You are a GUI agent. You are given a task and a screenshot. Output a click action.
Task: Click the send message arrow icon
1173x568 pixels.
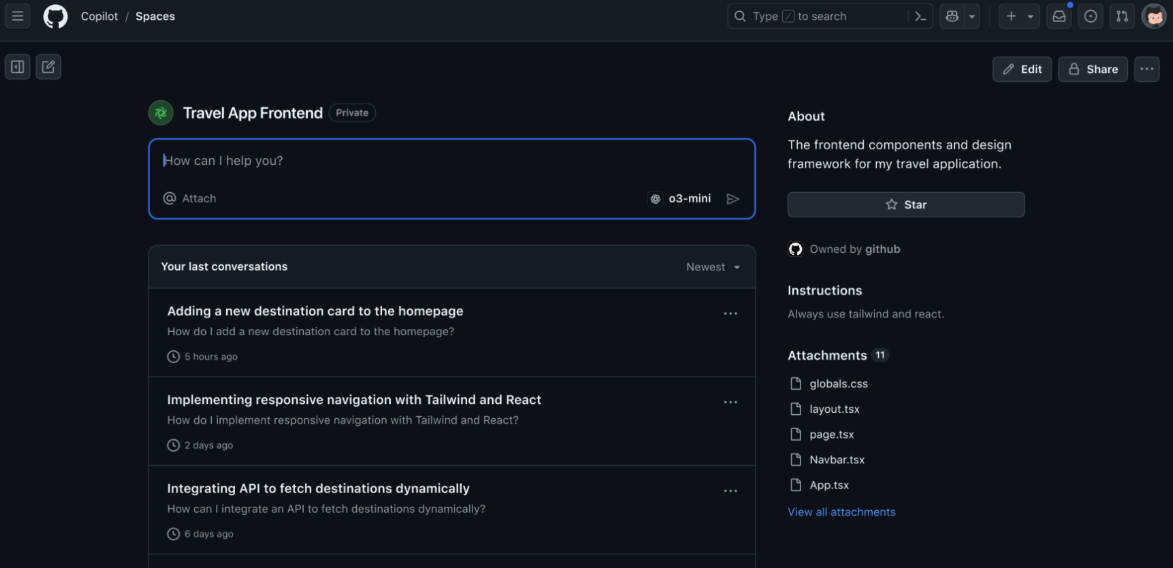pyautogui.click(x=733, y=199)
